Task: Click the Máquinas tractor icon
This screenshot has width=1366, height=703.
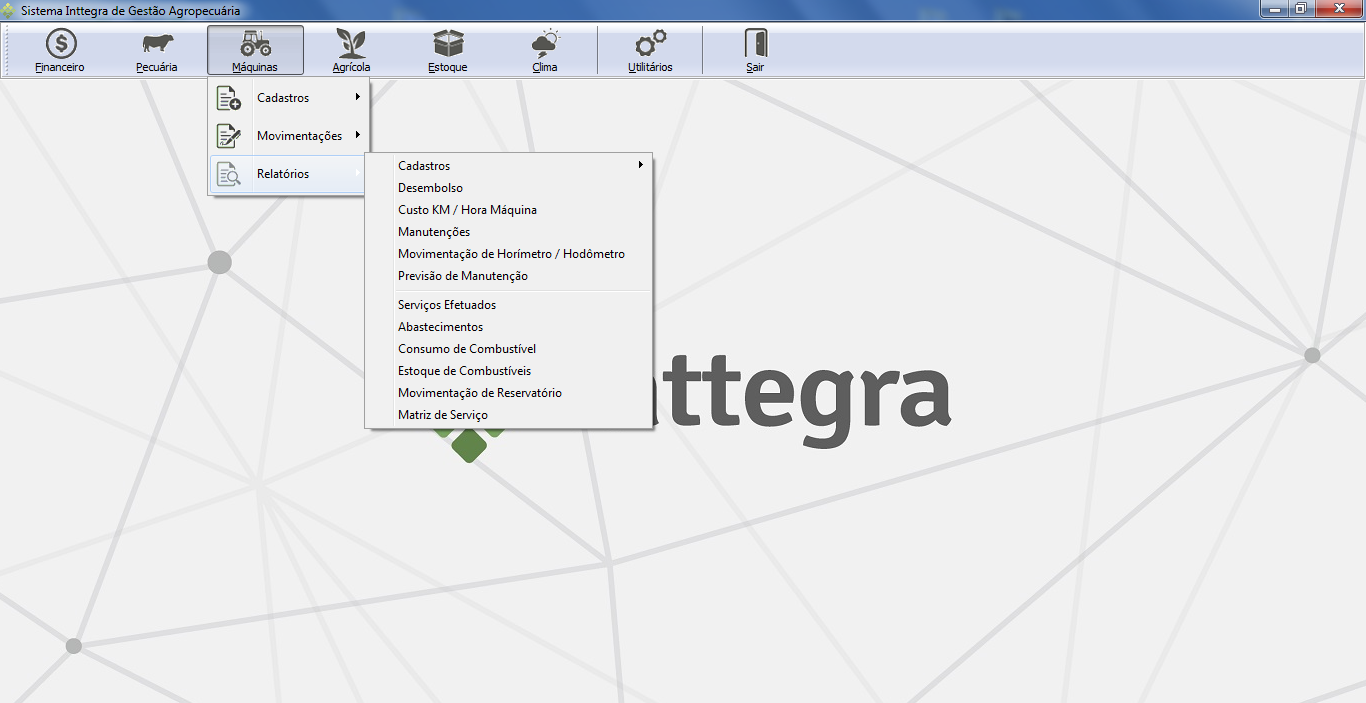Action: pyautogui.click(x=256, y=44)
